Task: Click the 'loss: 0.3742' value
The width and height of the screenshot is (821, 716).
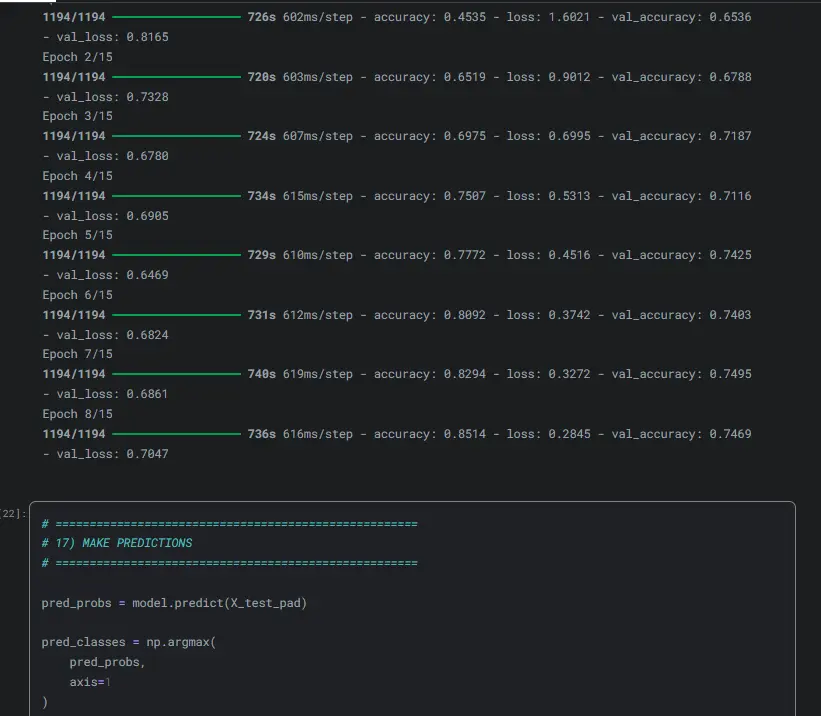Action: (x=548, y=315)
